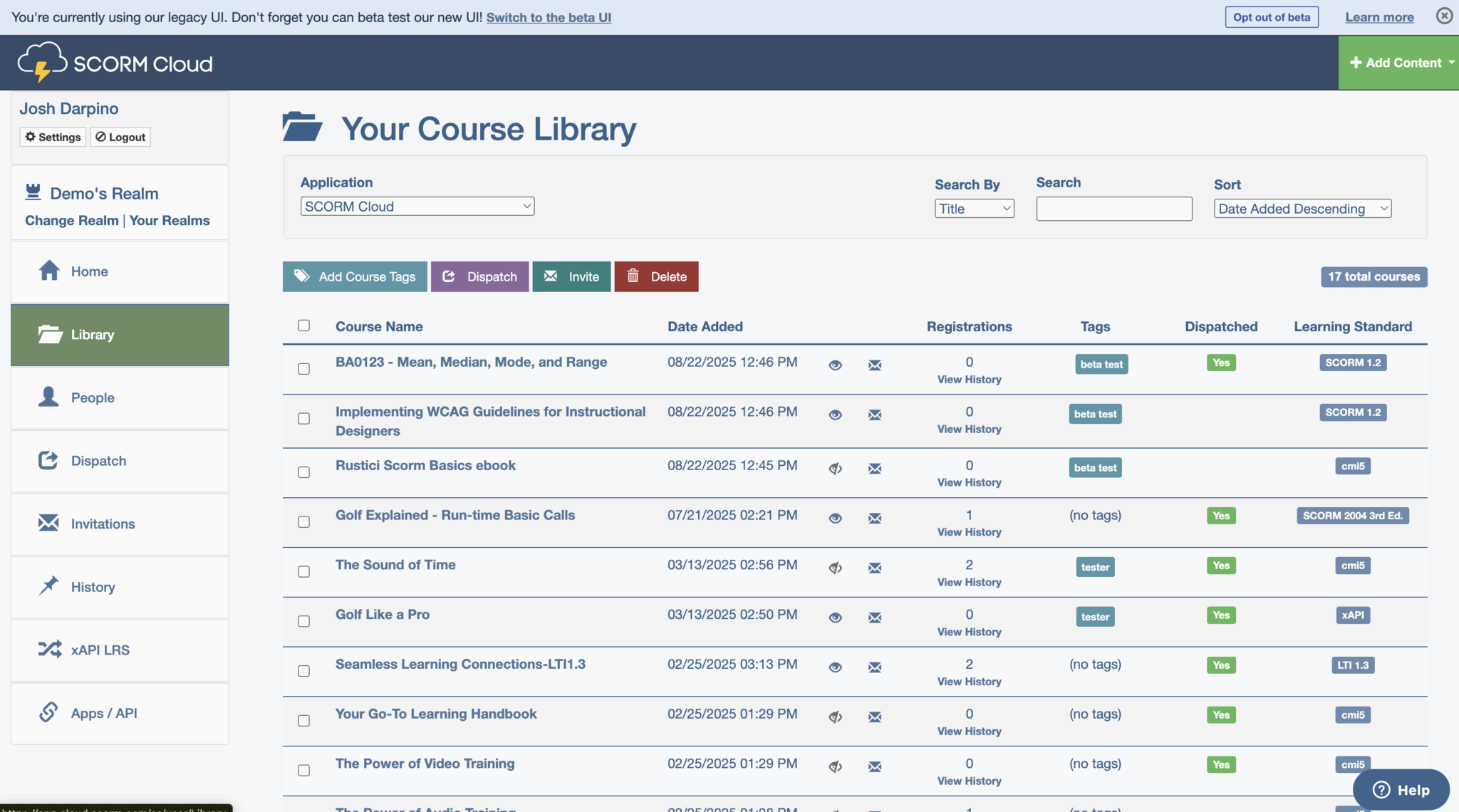1459x812 pixels.
Task: Select the Golf Like a Pro checkbox
Action: [304, 620]
